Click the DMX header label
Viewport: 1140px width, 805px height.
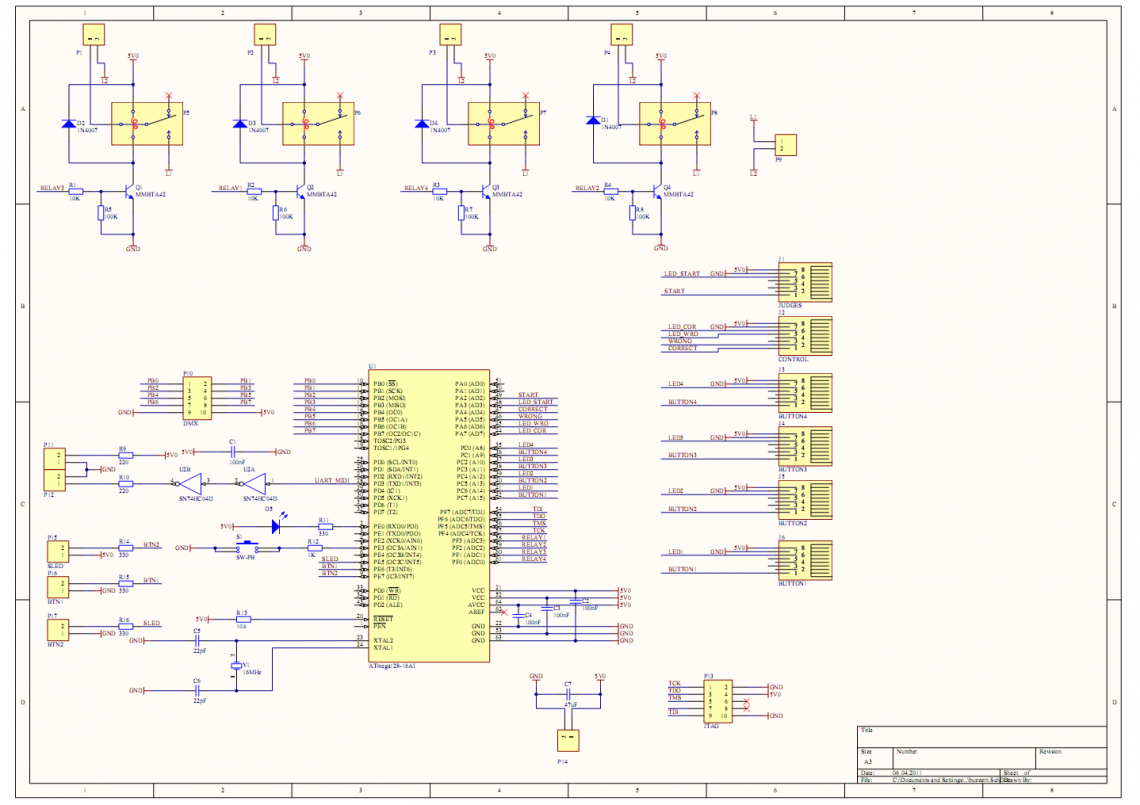pos(190,423)
